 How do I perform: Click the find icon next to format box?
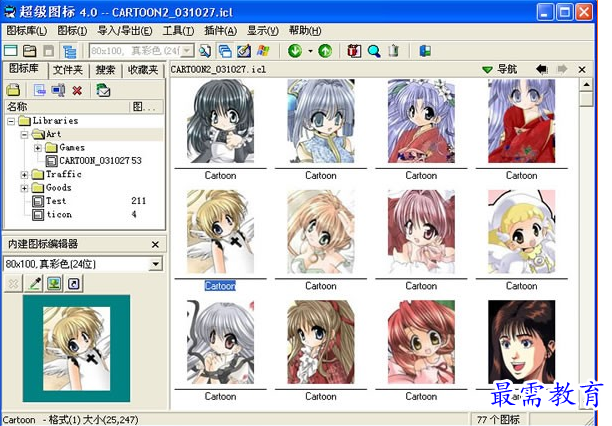[205, 51]
